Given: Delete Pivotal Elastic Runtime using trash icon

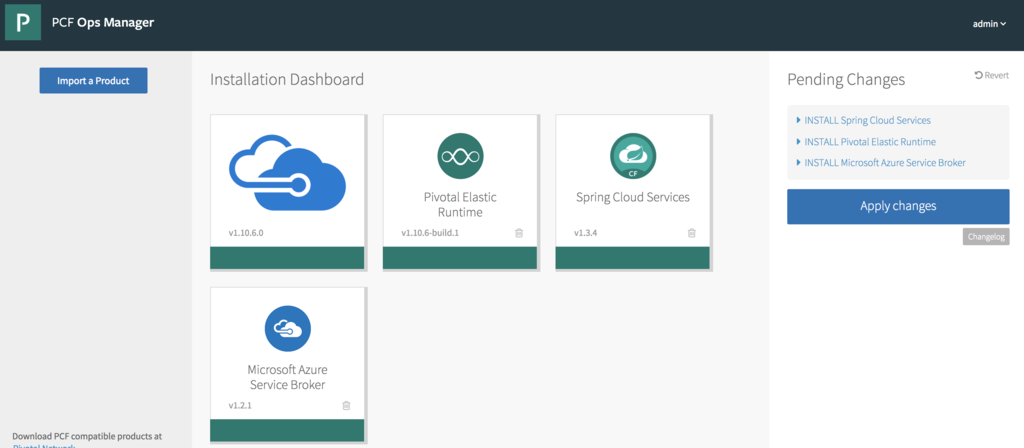Looking at the screenshot, I should point(518,233).
